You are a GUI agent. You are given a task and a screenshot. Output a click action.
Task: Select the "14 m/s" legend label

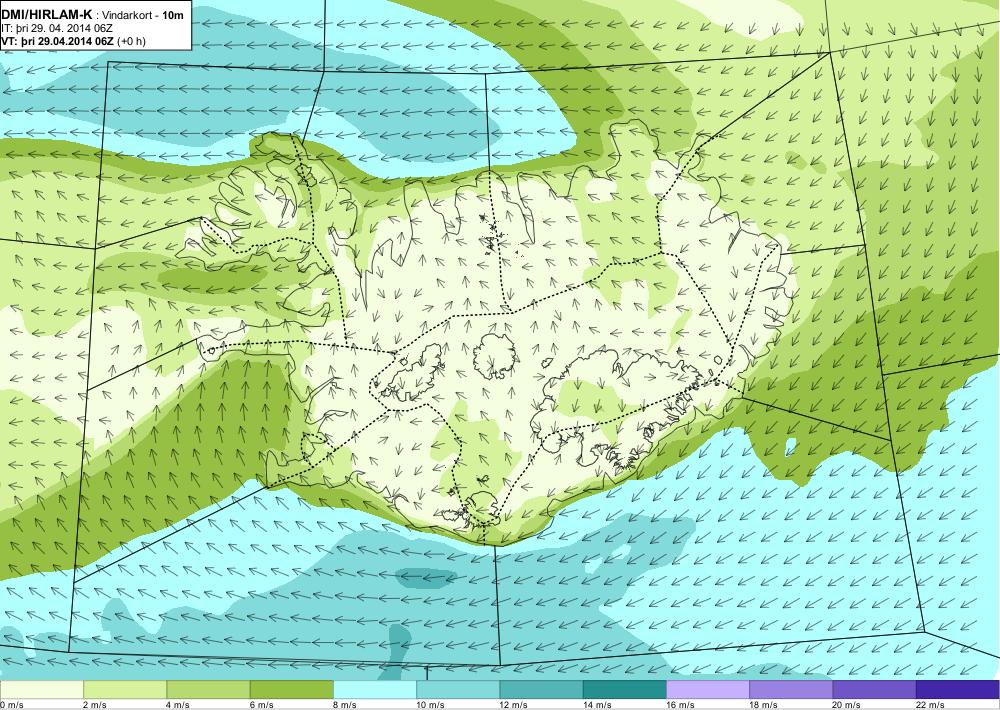pos(597,705)
